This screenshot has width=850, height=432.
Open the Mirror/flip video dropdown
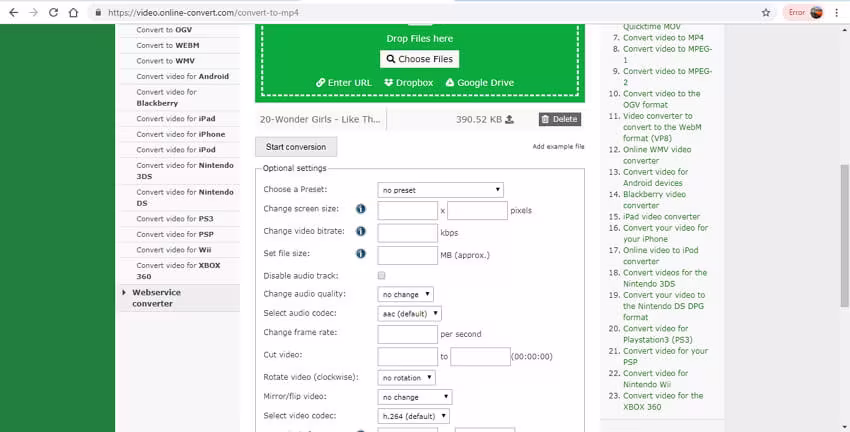coord(415,397)
